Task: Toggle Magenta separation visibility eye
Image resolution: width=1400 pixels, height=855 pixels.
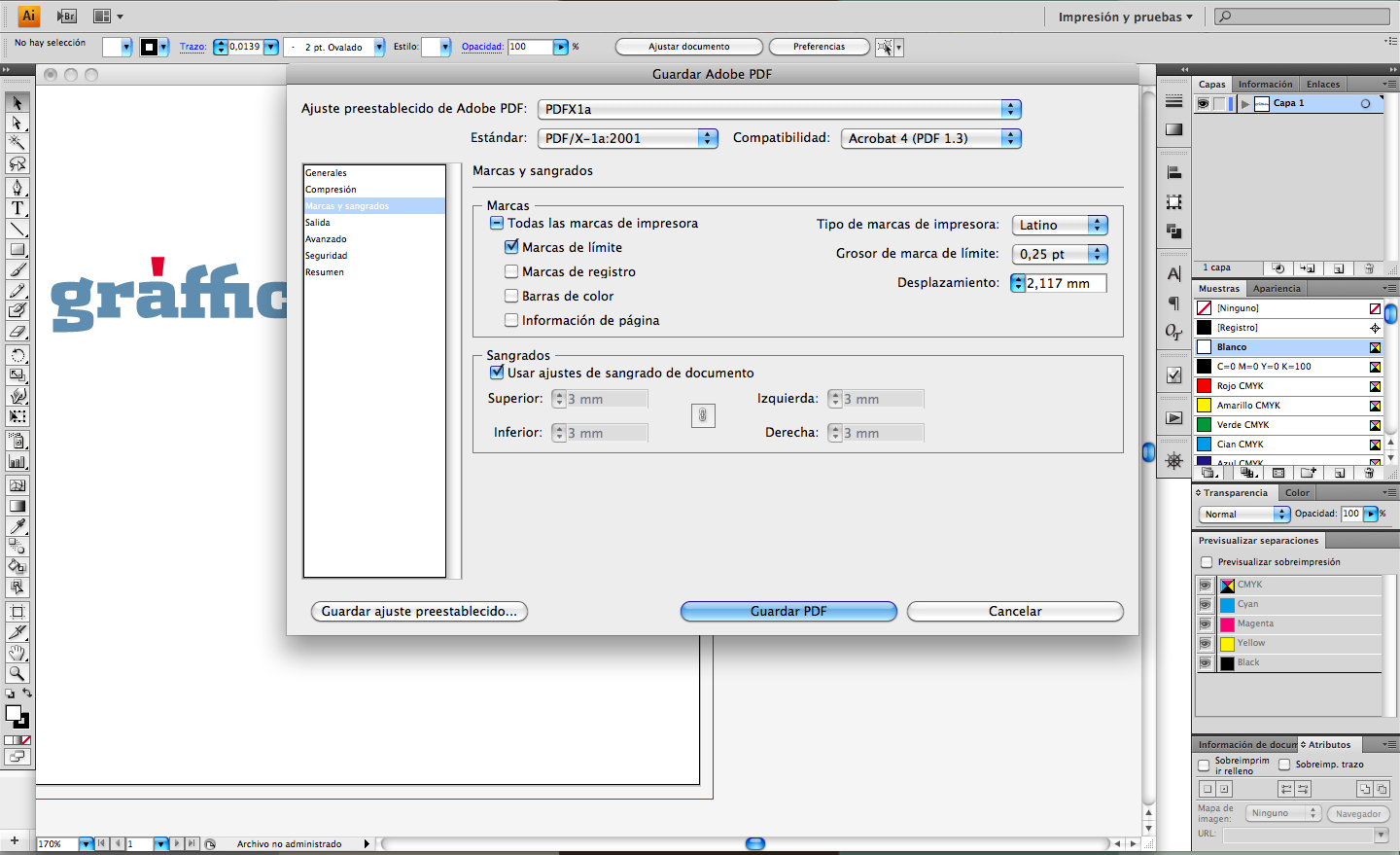Action: 1206,623
